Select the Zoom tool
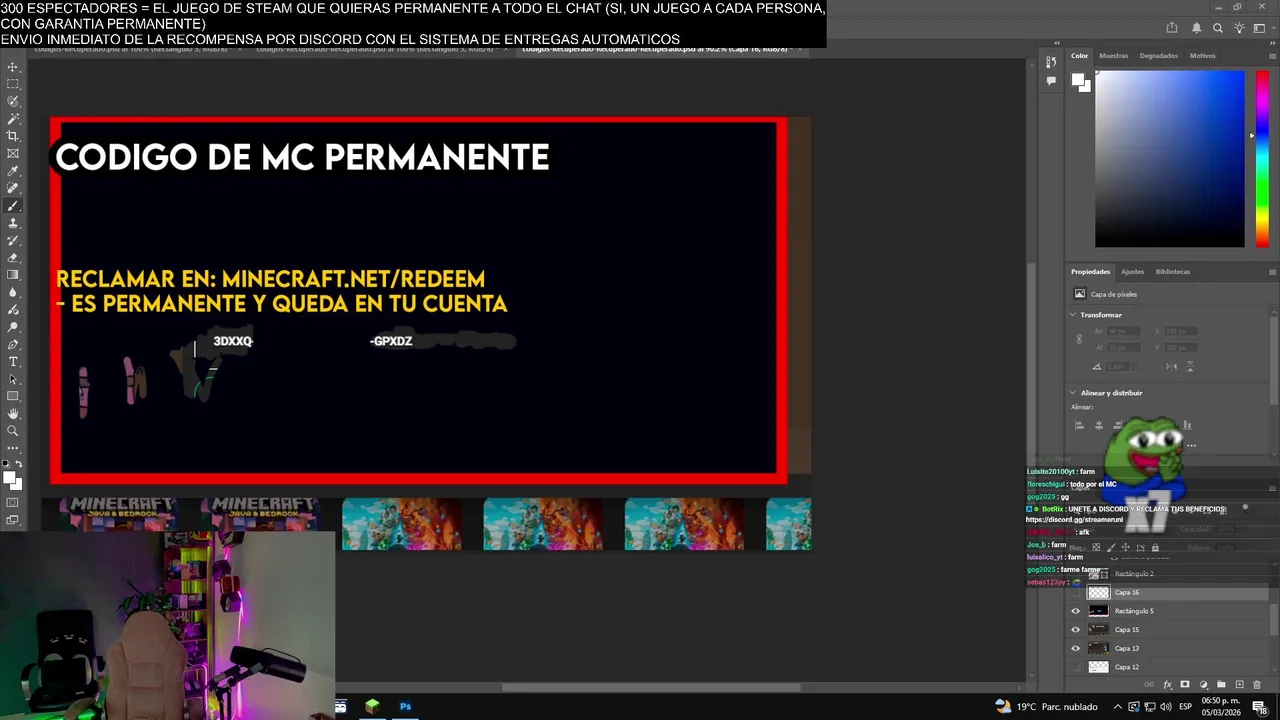Screen dimensions: 1280x720 (x=13, y=431)
